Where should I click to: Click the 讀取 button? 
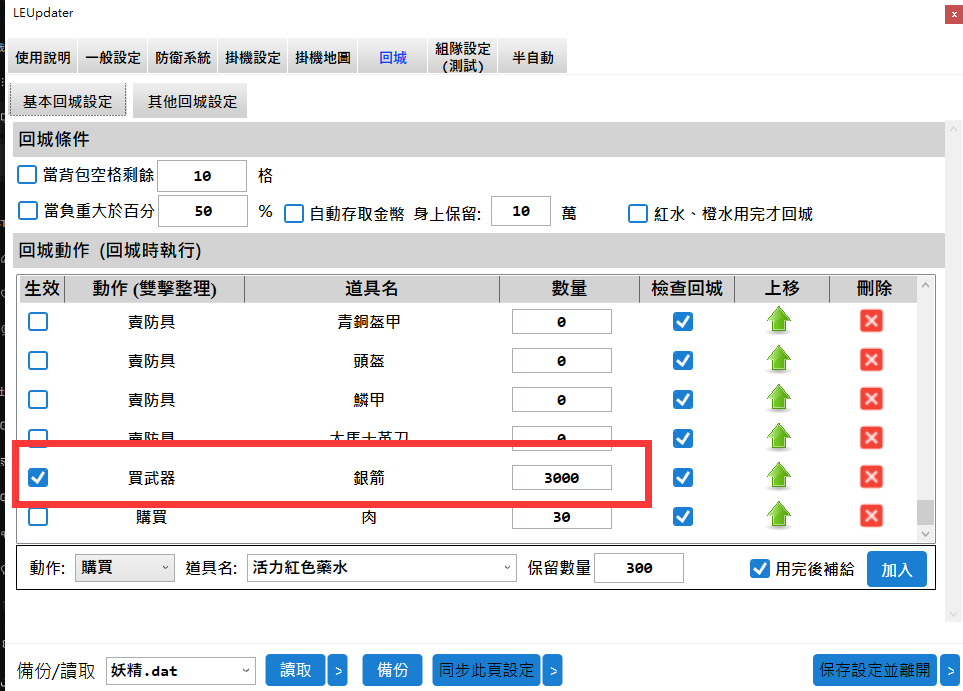[x=296, y=670]
